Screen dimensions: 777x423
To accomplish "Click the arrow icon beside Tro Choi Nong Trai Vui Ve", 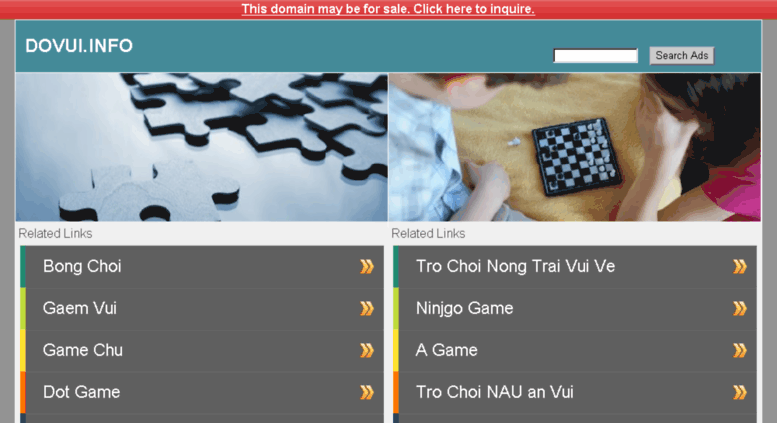I will coord(740,266).
